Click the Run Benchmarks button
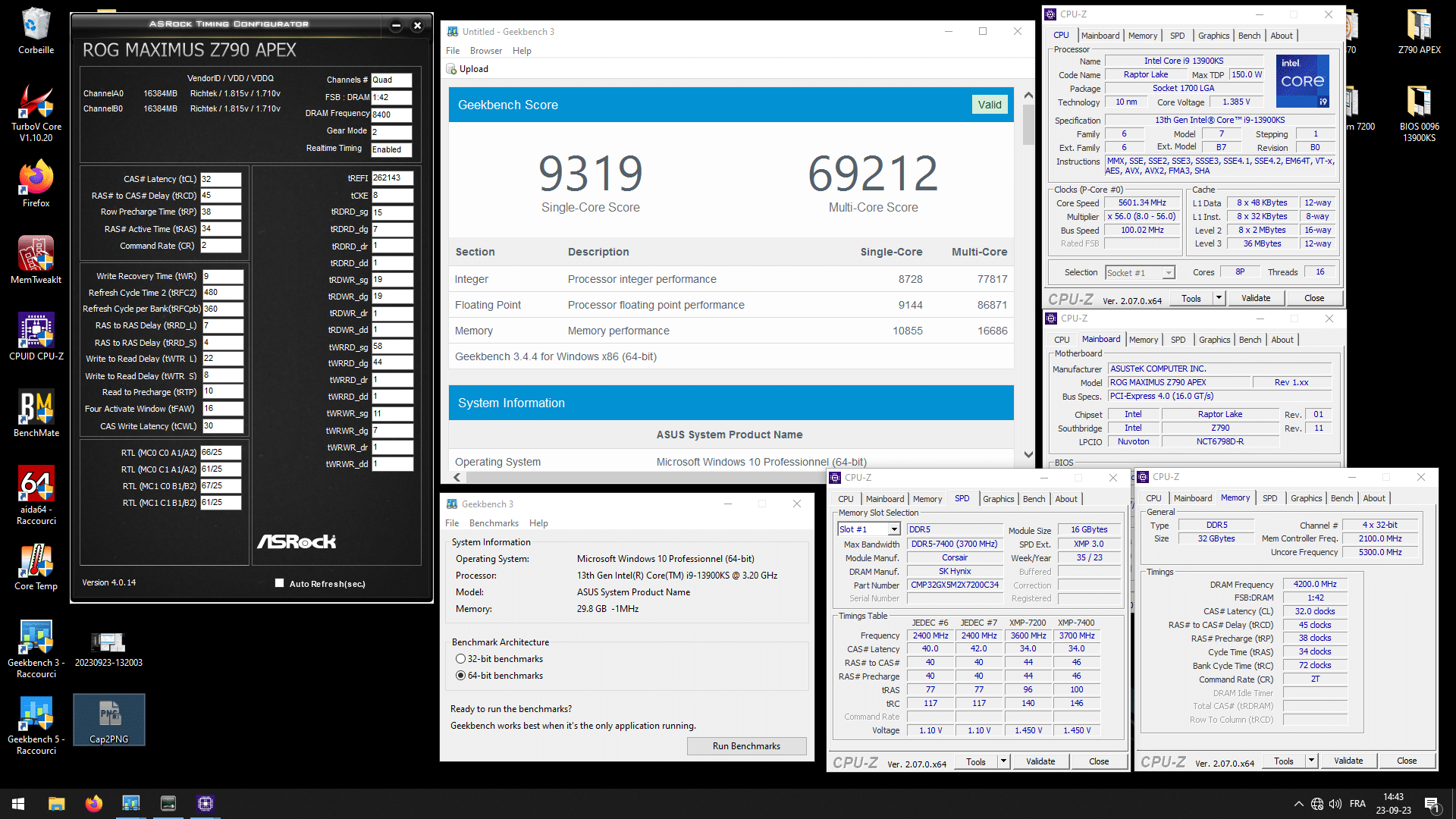The image size is (1456, 819). 746,746
